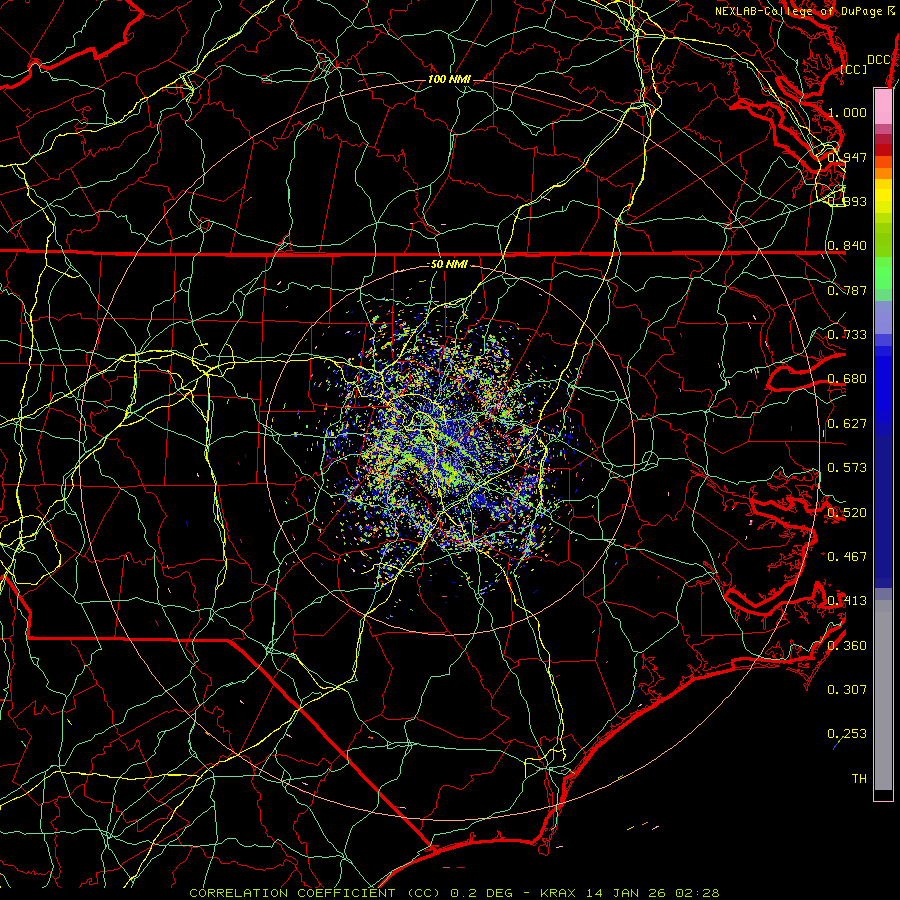This screenshot has height=900, width=900.
Task: Select the 0.840 legend value
Action: click(847, 246)
